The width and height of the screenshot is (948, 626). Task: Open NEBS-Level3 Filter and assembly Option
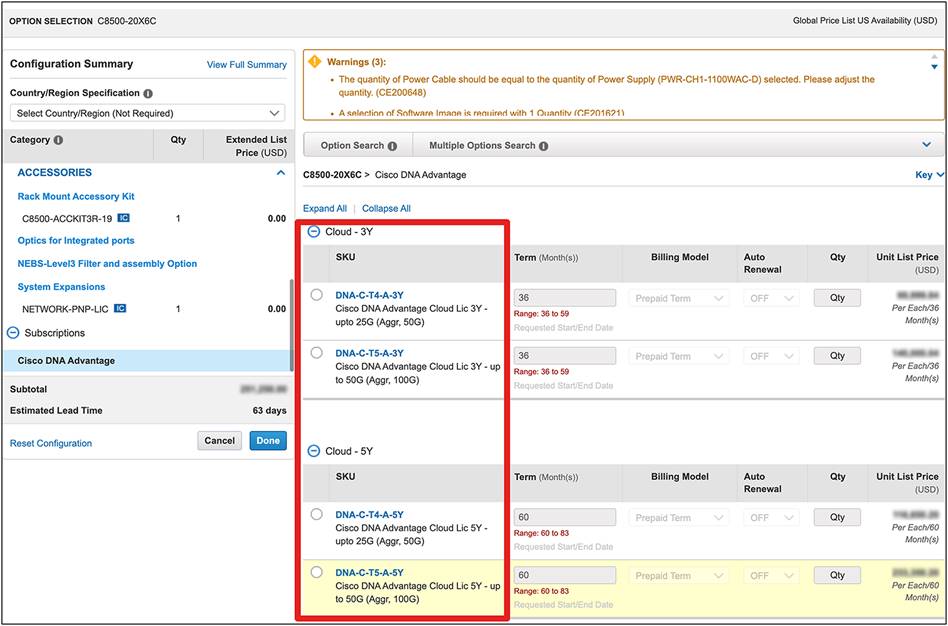coord(107,264)
